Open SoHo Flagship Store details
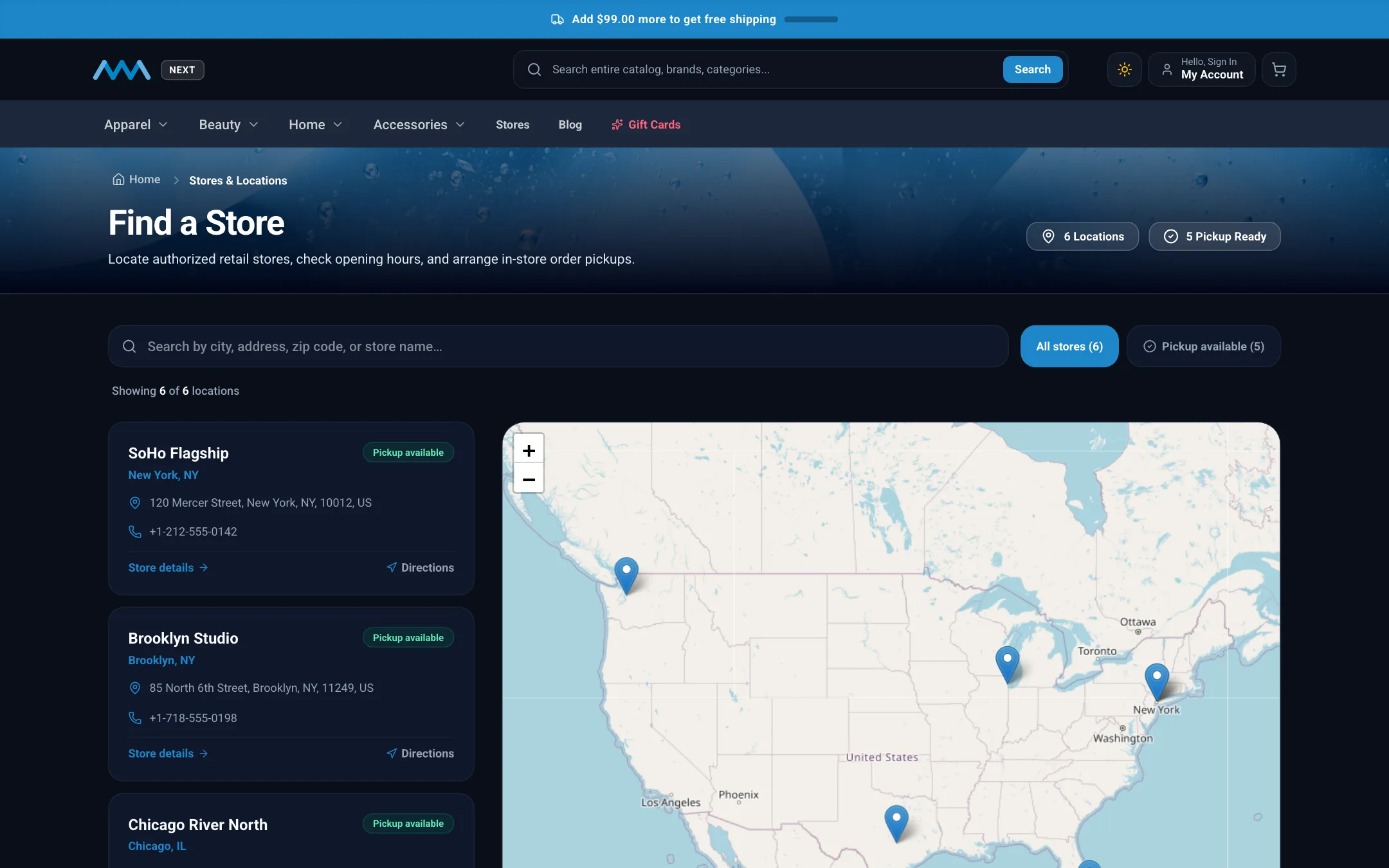The width and height of the screenshot is (1389, 868). pos(168,568)
